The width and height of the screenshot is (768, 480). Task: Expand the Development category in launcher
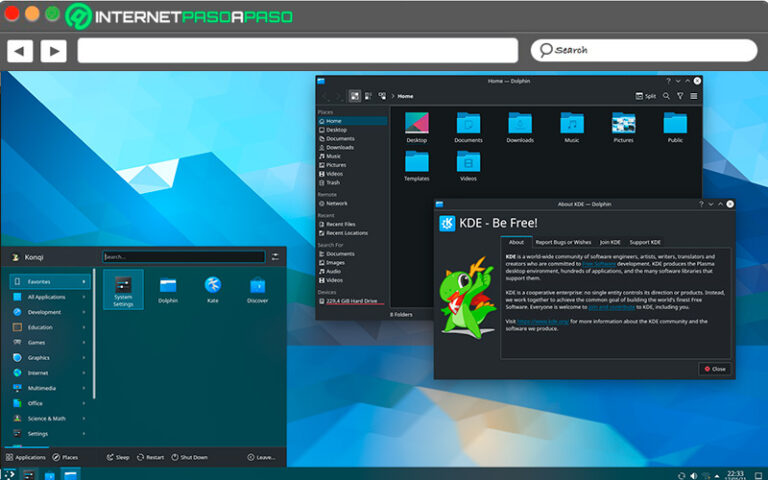click(x=49, y=312)
